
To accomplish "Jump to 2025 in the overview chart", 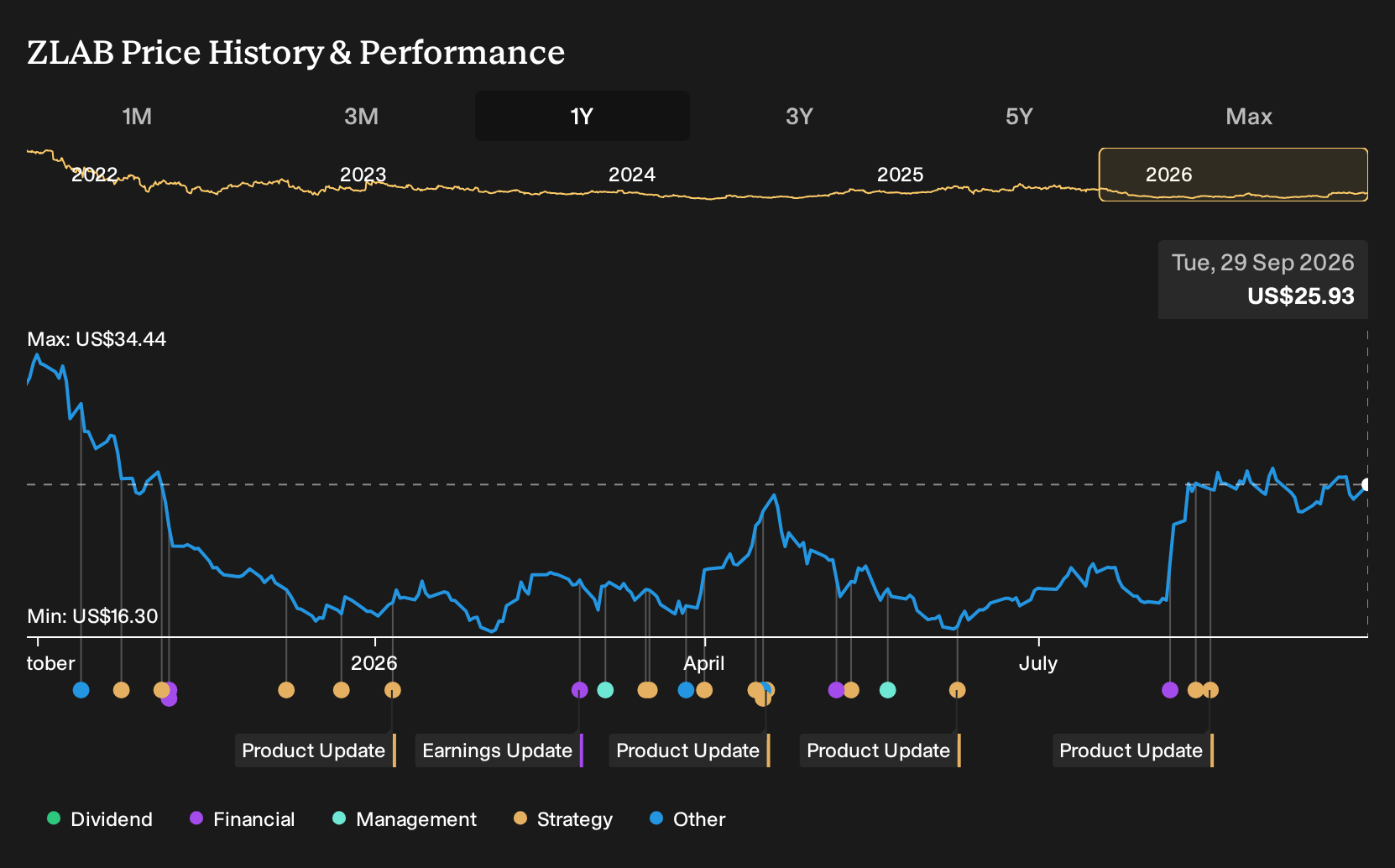I will point(900,175).
